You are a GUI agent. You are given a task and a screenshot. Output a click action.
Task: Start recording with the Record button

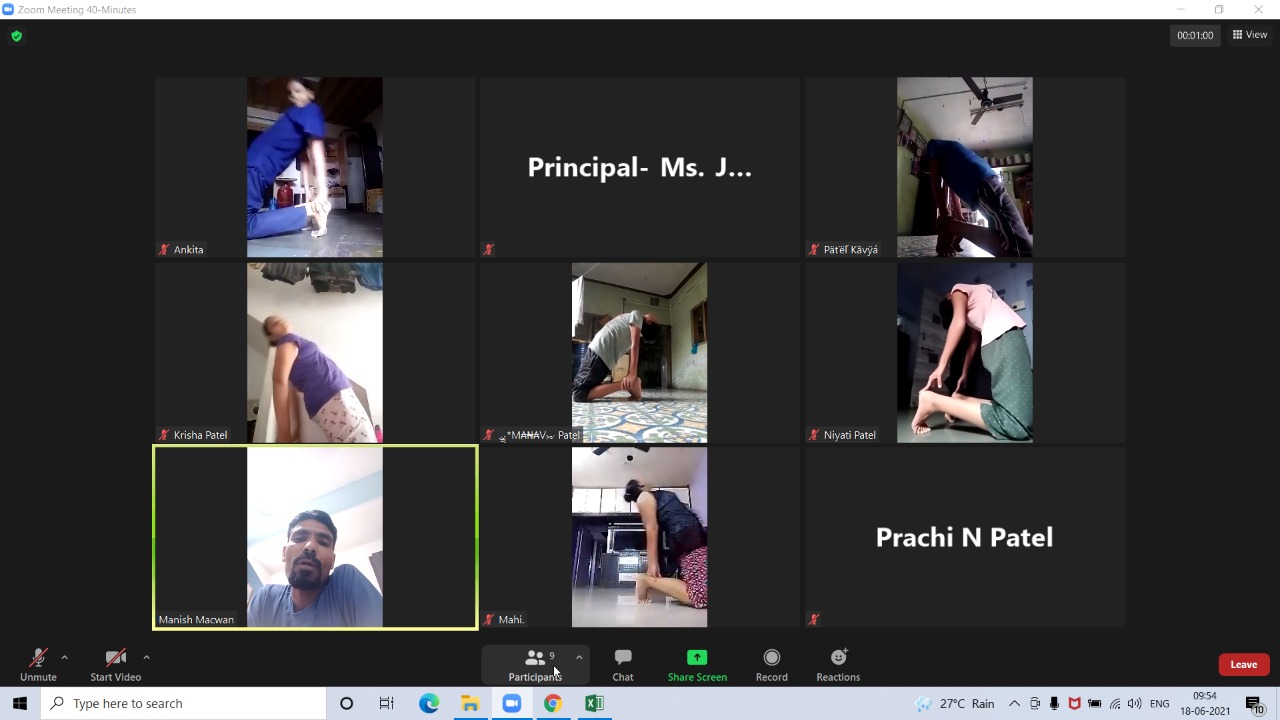pyautogui.click(x=771, y=664)
